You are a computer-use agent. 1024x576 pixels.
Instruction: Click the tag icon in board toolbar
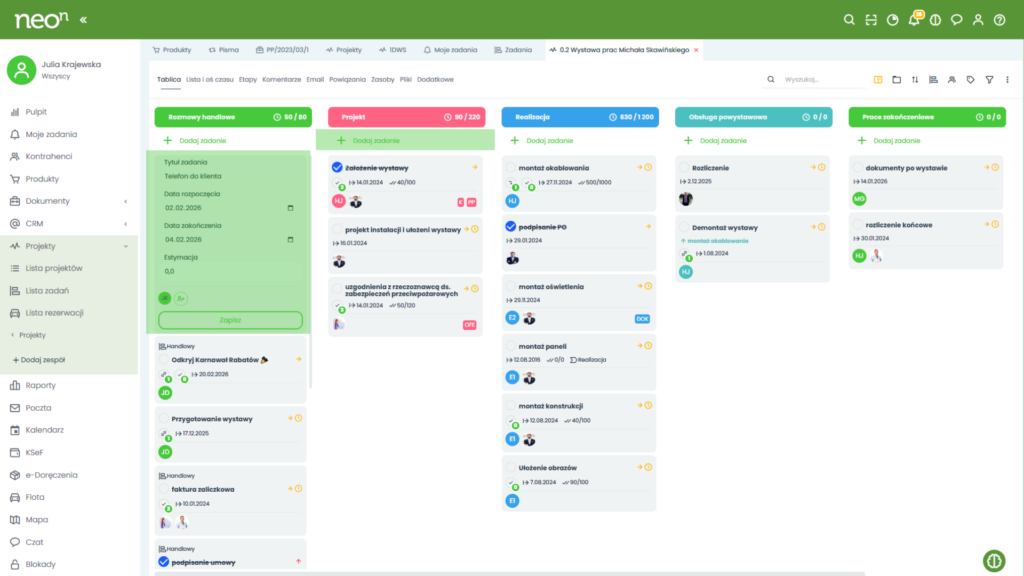(970, 79)
